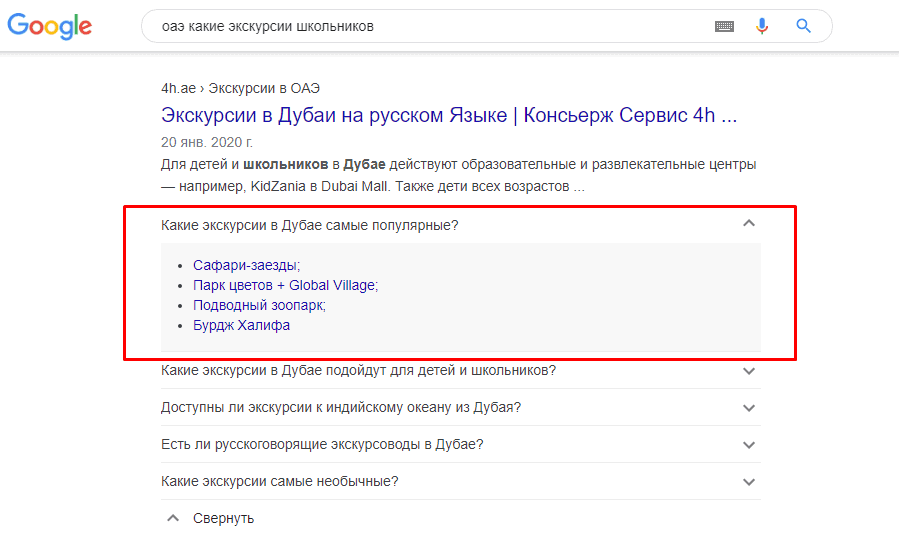Expand question about русскоговорящие экскурсоводы
899x553 pixels.
coord(460,445)
